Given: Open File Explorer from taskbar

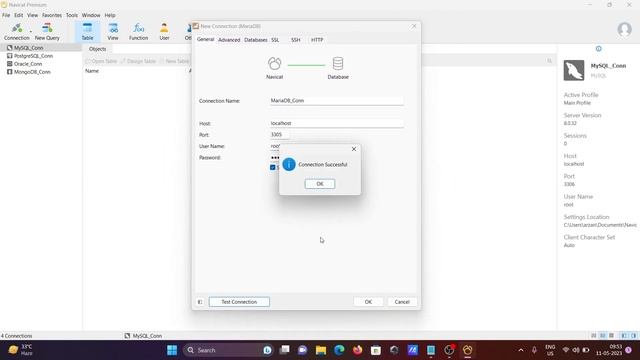Looking at the screenshot, I should 321,350.
